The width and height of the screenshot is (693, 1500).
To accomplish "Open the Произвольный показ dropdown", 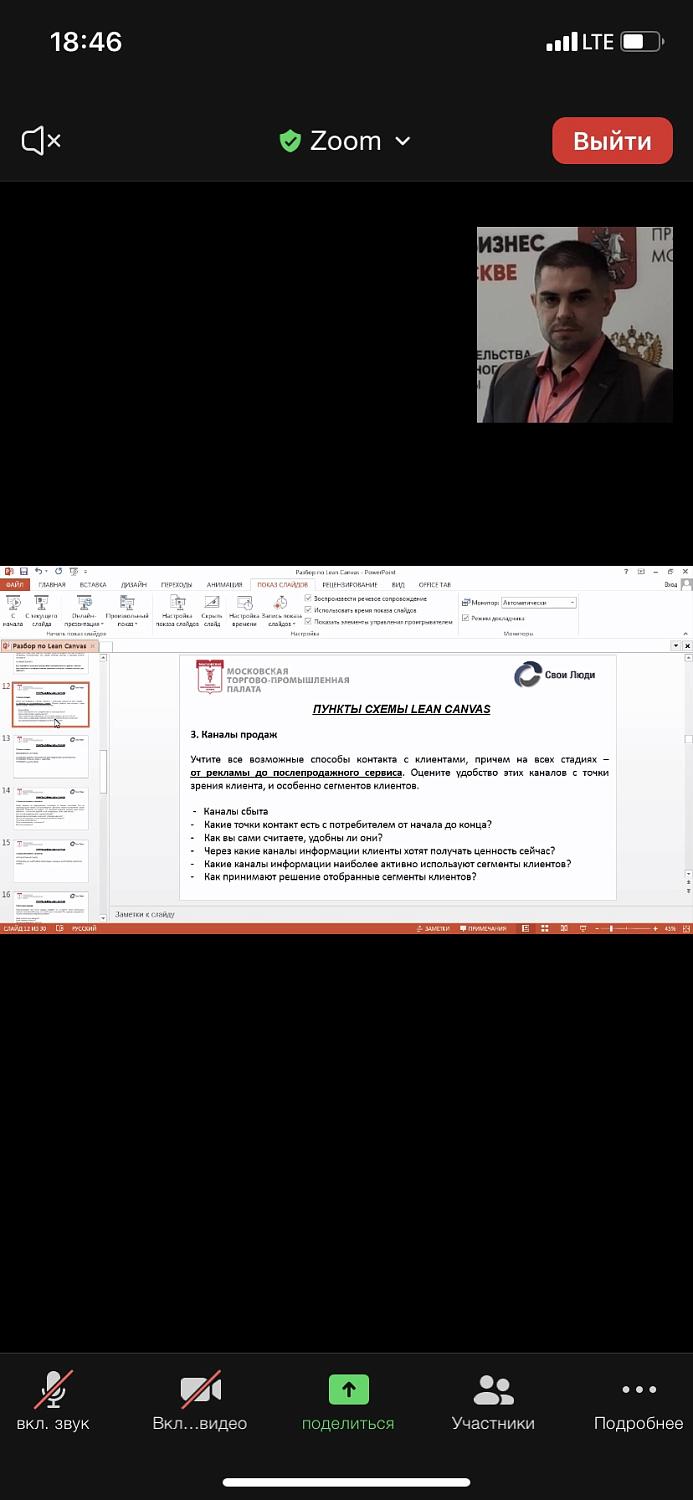I will pyautogui.click(x=127, y=611).
